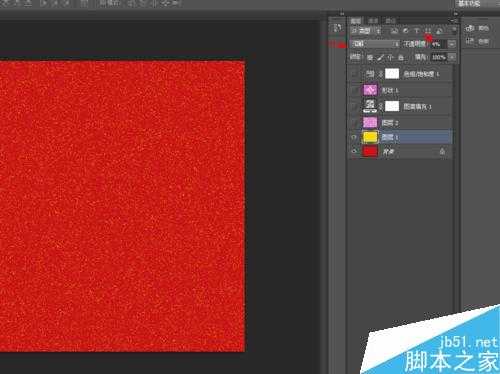Hide the red Background layer eye
The image size is (500, 374).
pos(354,151)
